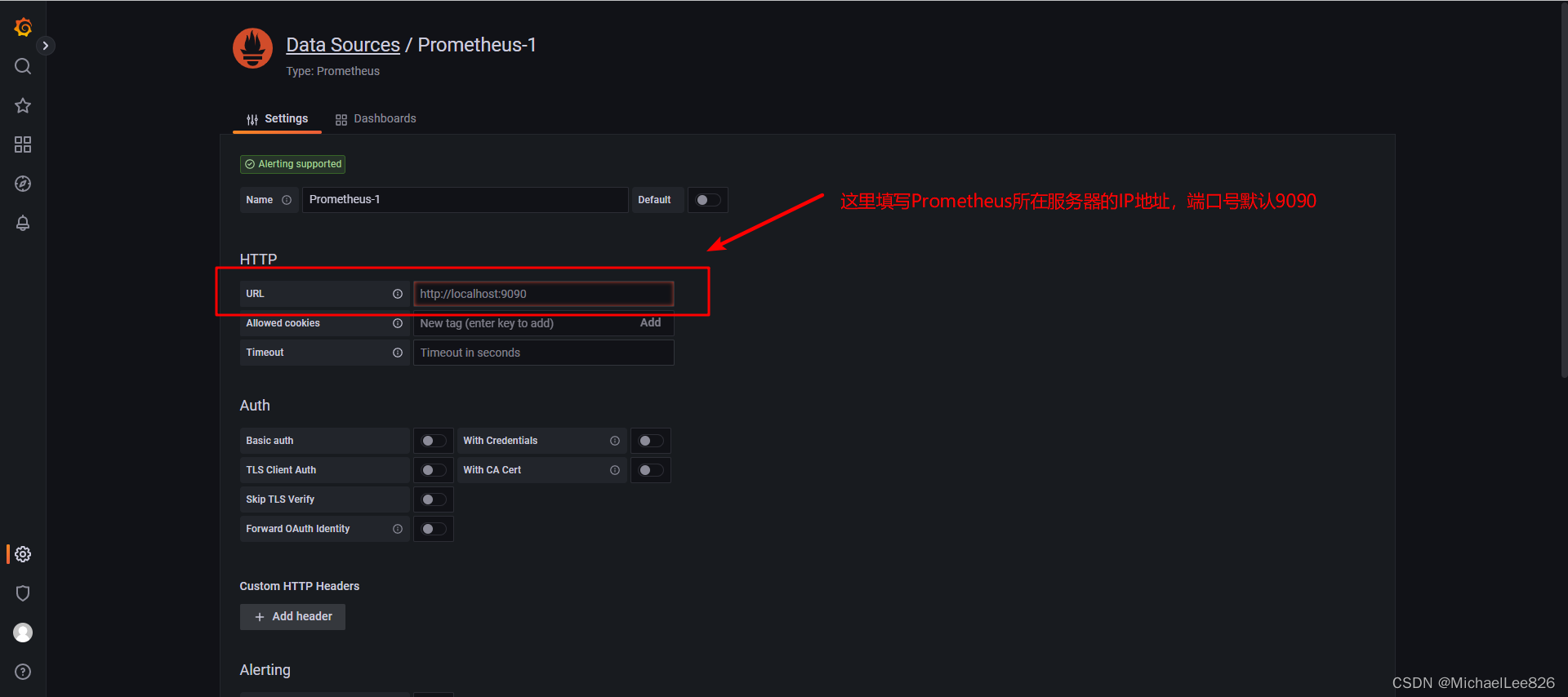This screenshot has width=1568, height=697.
Task: Focus the URL input field
Action: [x=543, y=294]
